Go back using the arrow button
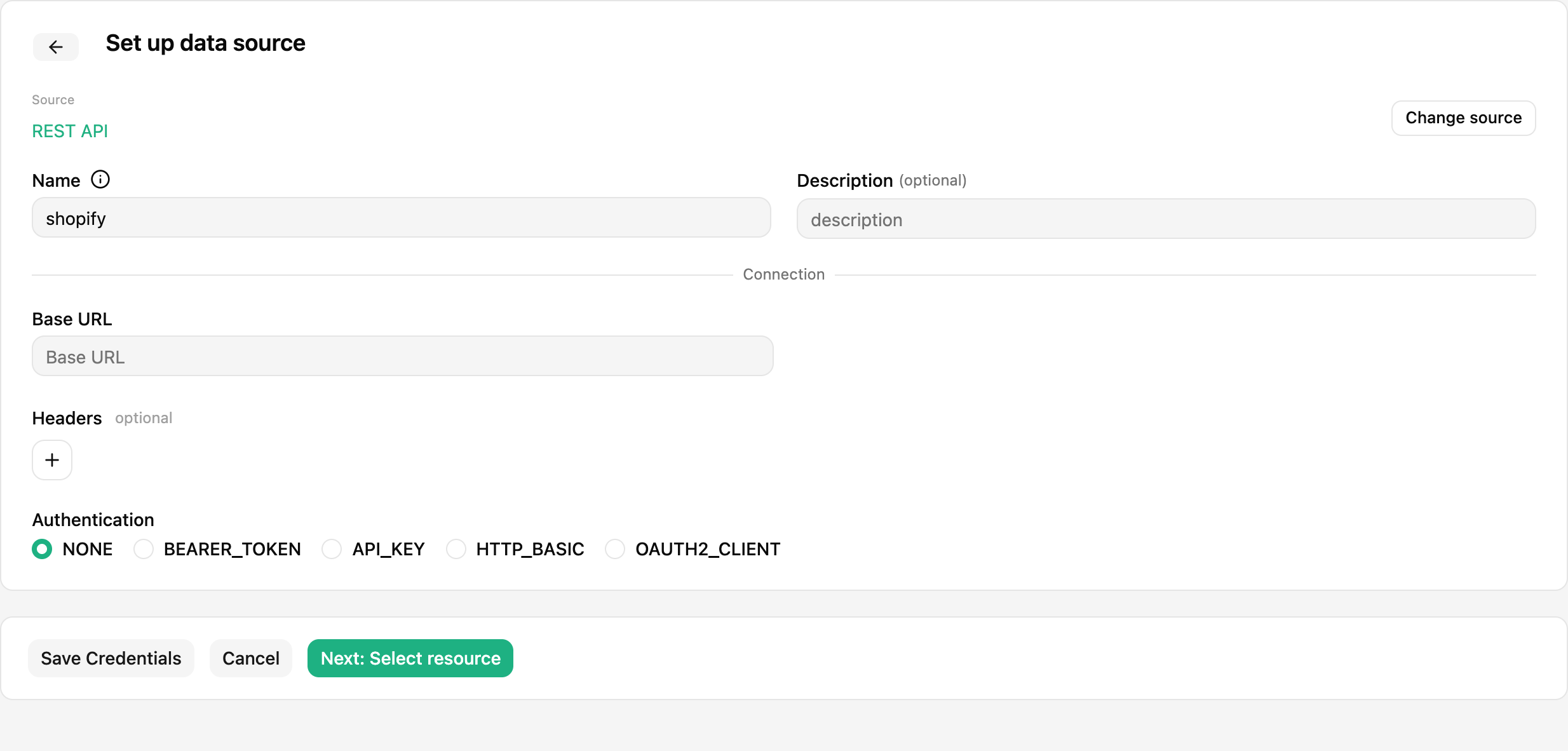This screenshot has width=1568, height=751. pos(56,47)
